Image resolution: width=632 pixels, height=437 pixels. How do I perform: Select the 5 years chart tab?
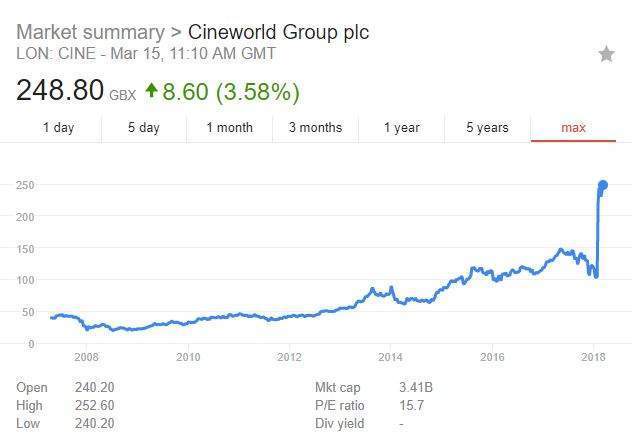487,128
